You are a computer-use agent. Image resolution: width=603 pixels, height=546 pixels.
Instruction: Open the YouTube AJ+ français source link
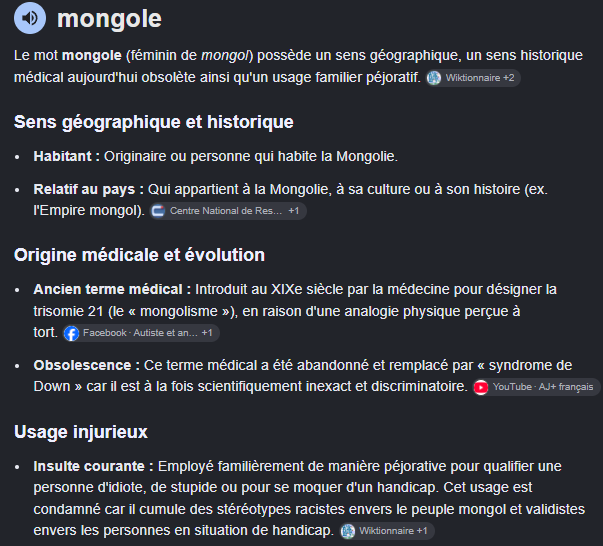pos(536,387)
